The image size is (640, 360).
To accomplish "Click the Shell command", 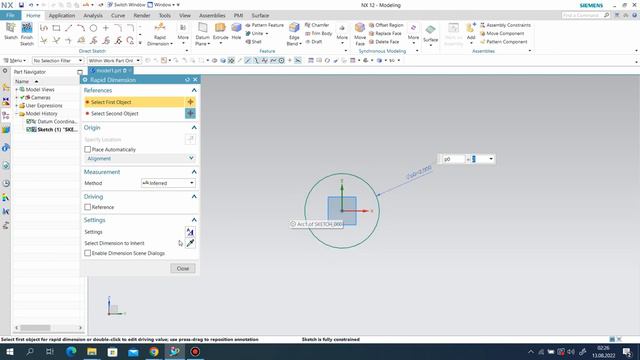I will [x=253, y=42].
